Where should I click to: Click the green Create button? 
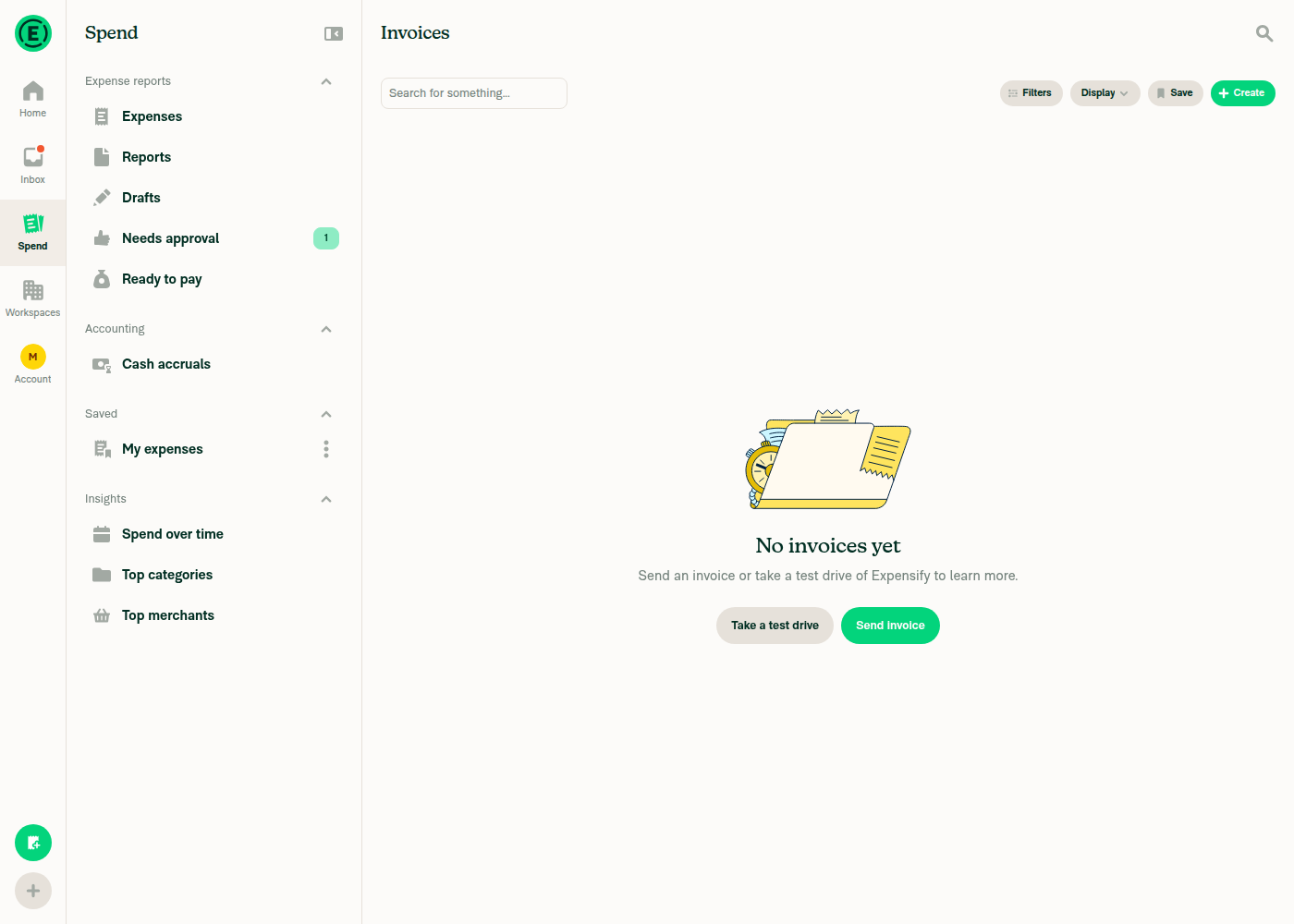1243,93
